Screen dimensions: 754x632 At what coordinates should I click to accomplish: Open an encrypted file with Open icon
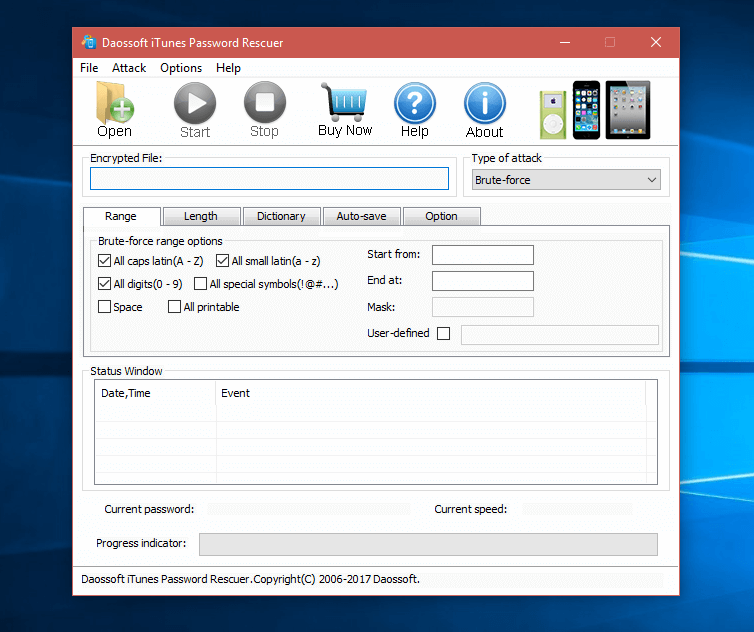(x=115, y=110)
